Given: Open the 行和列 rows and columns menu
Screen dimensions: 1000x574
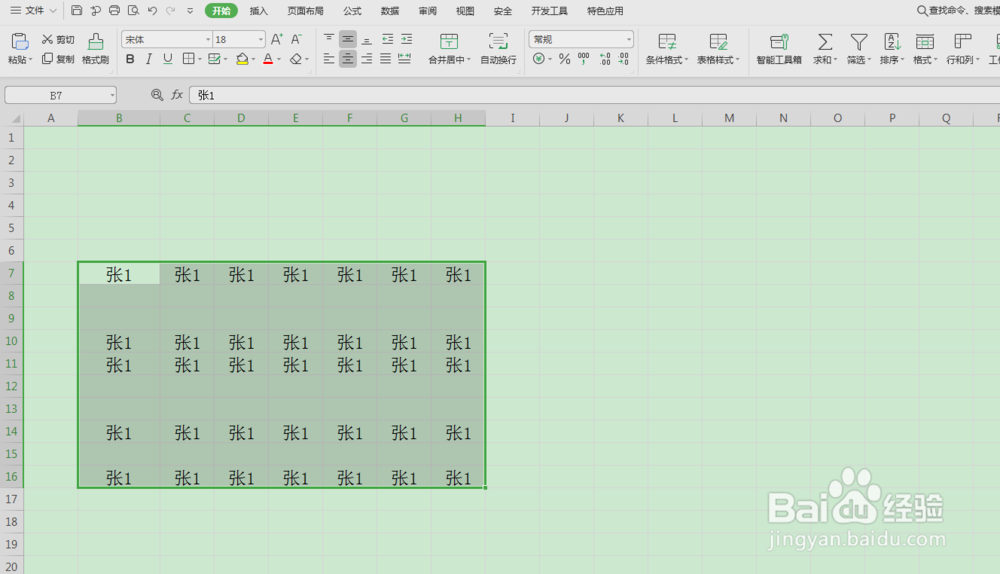Looking at the screenshot, I should tap(962, 48).
